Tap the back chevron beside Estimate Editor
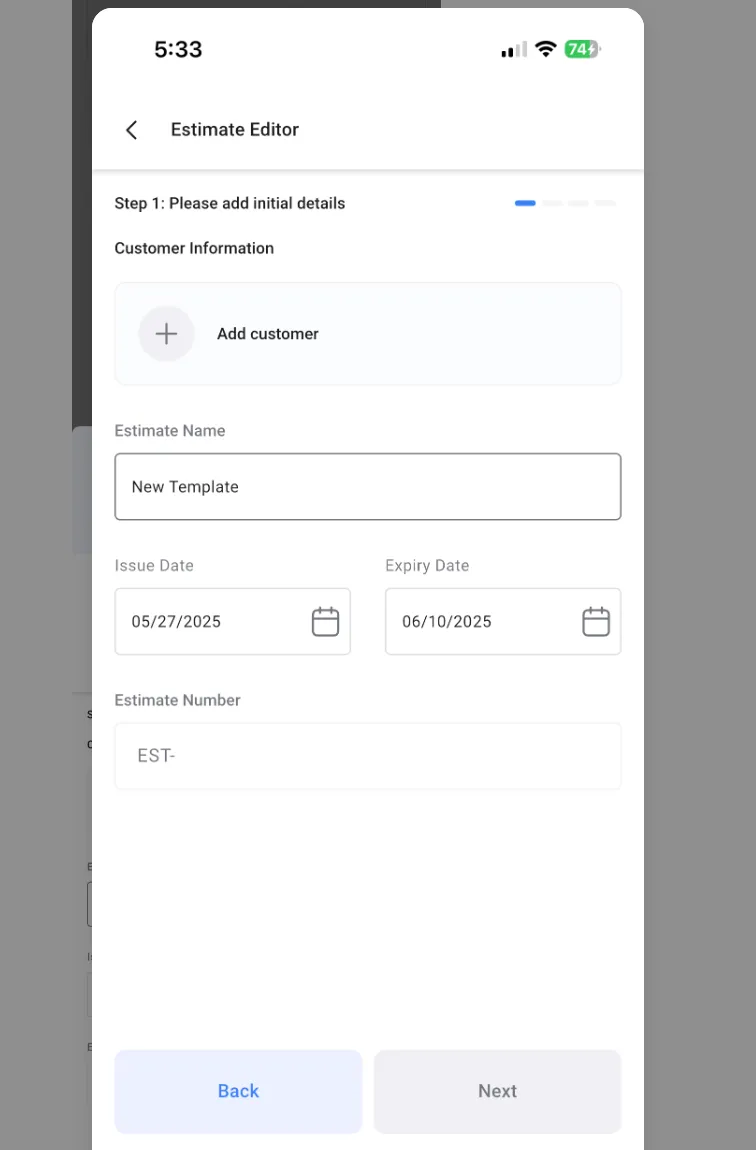The height and width of the screenshot is (1150, 756). coord(132,130)
